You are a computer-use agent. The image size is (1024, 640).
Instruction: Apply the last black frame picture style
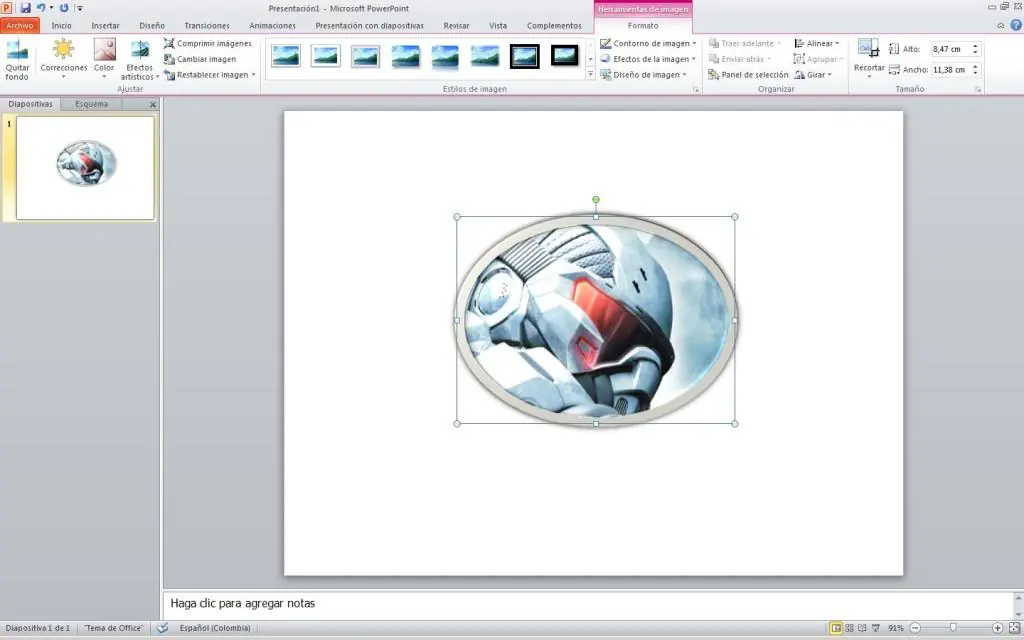click(x=564, y=56)
